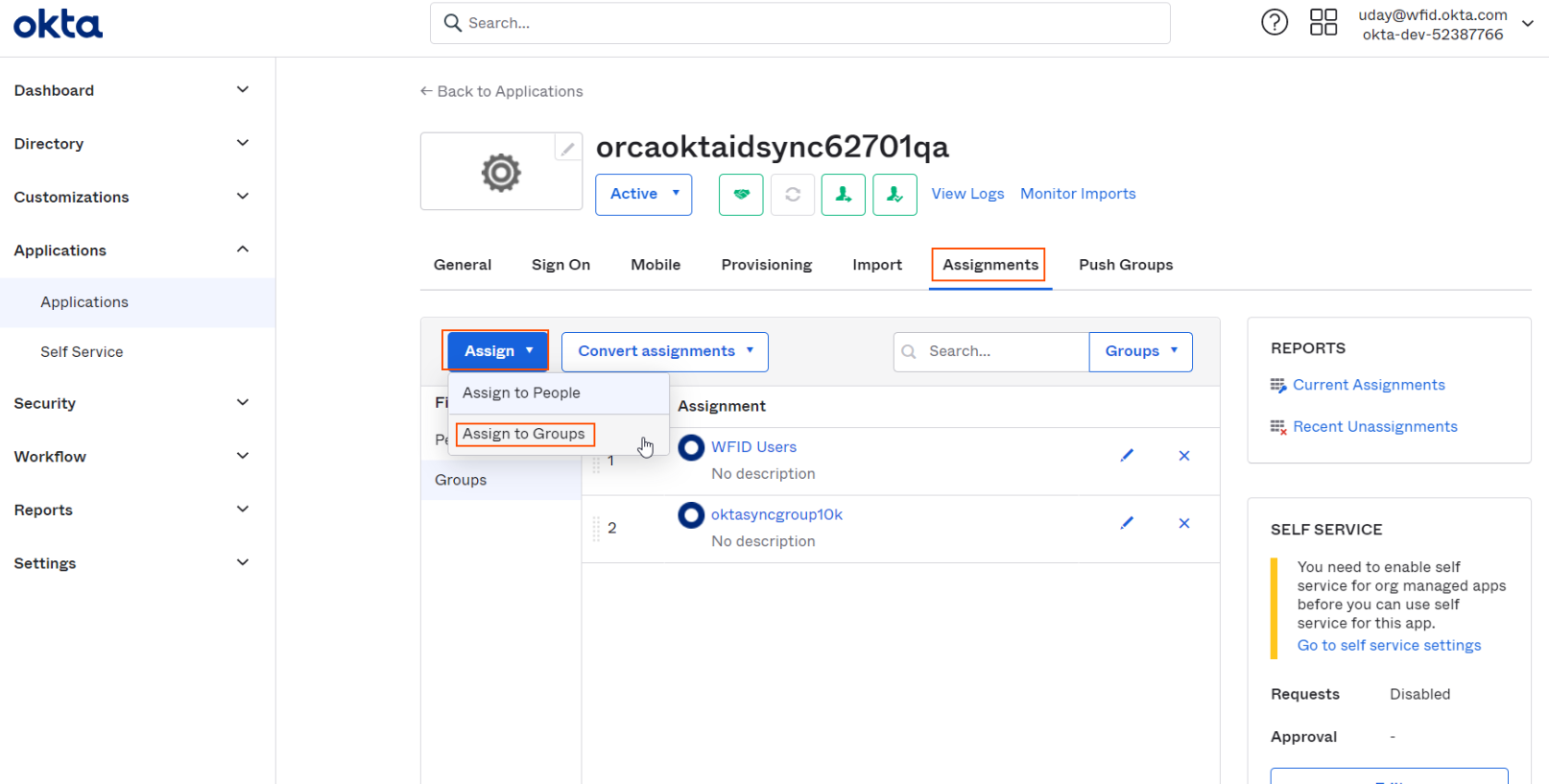Select Applications sub-item in sidebar
This screenshot has width=1549, height=784.
click(x=137, y=302)
